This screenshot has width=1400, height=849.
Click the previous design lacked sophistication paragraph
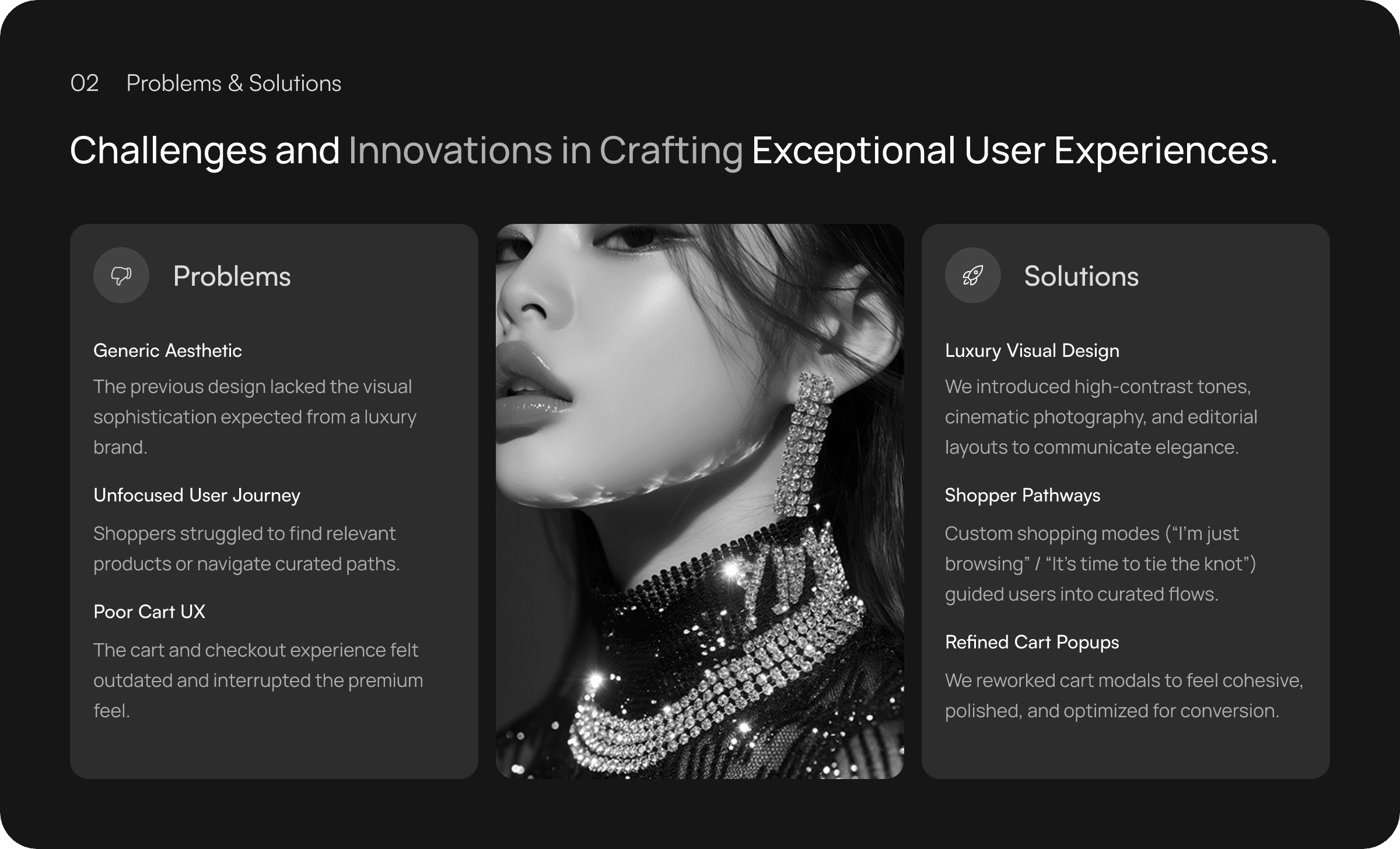coord(255,417)
